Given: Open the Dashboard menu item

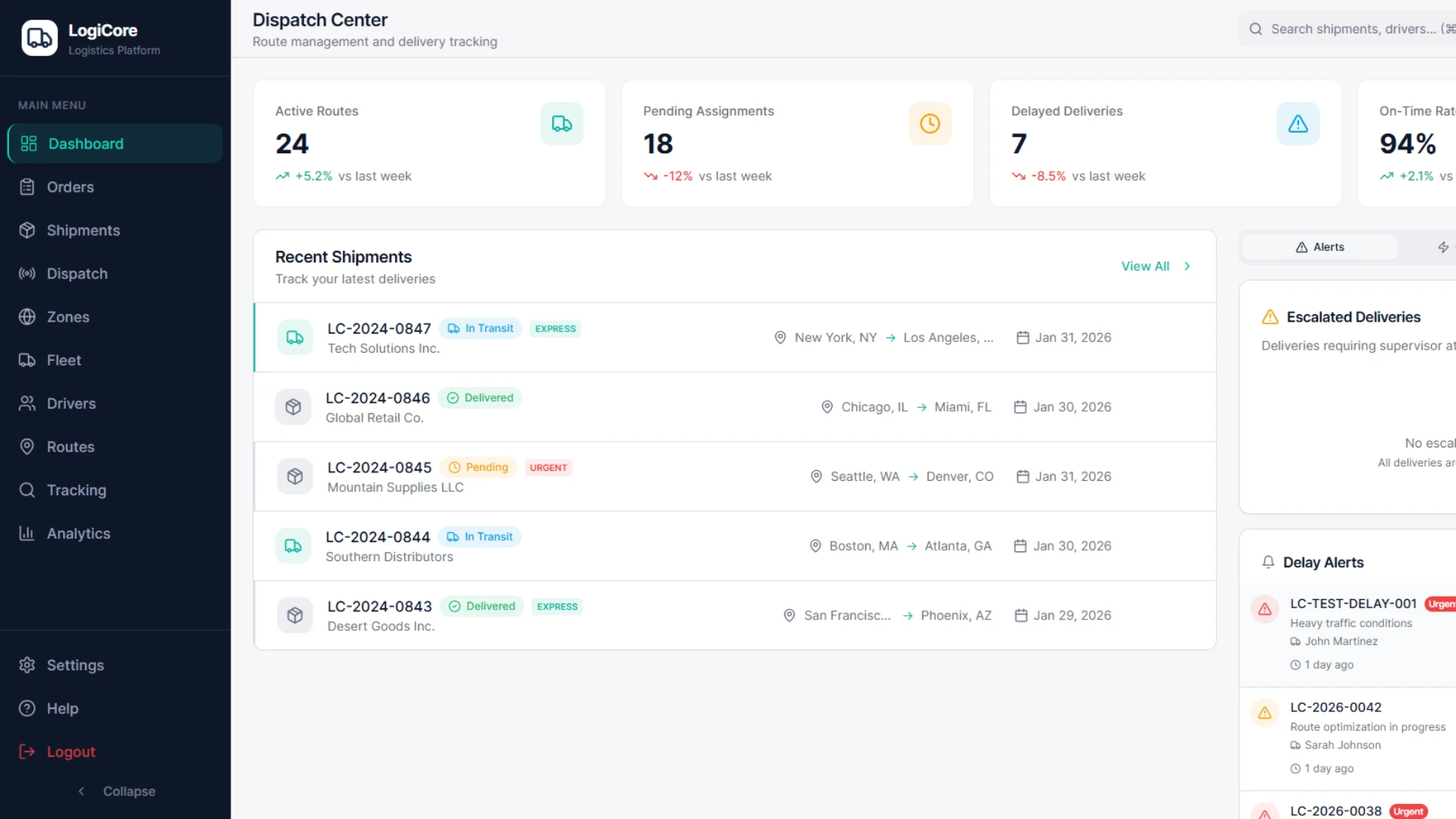Looking at the screenshot, I should click(x=115, y=143).
